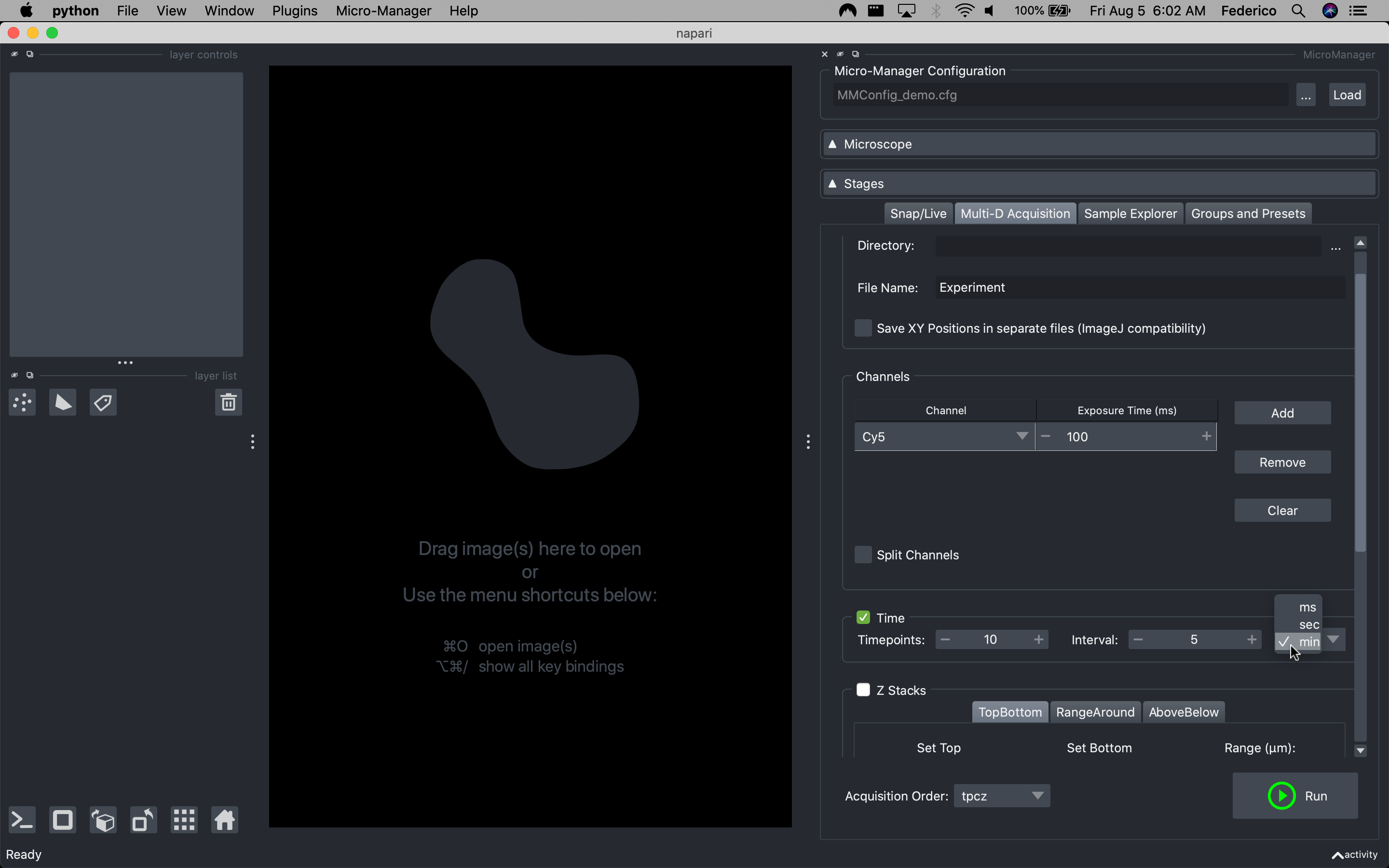Reset view with home icon
The image size is (1389, 868).
224,820
